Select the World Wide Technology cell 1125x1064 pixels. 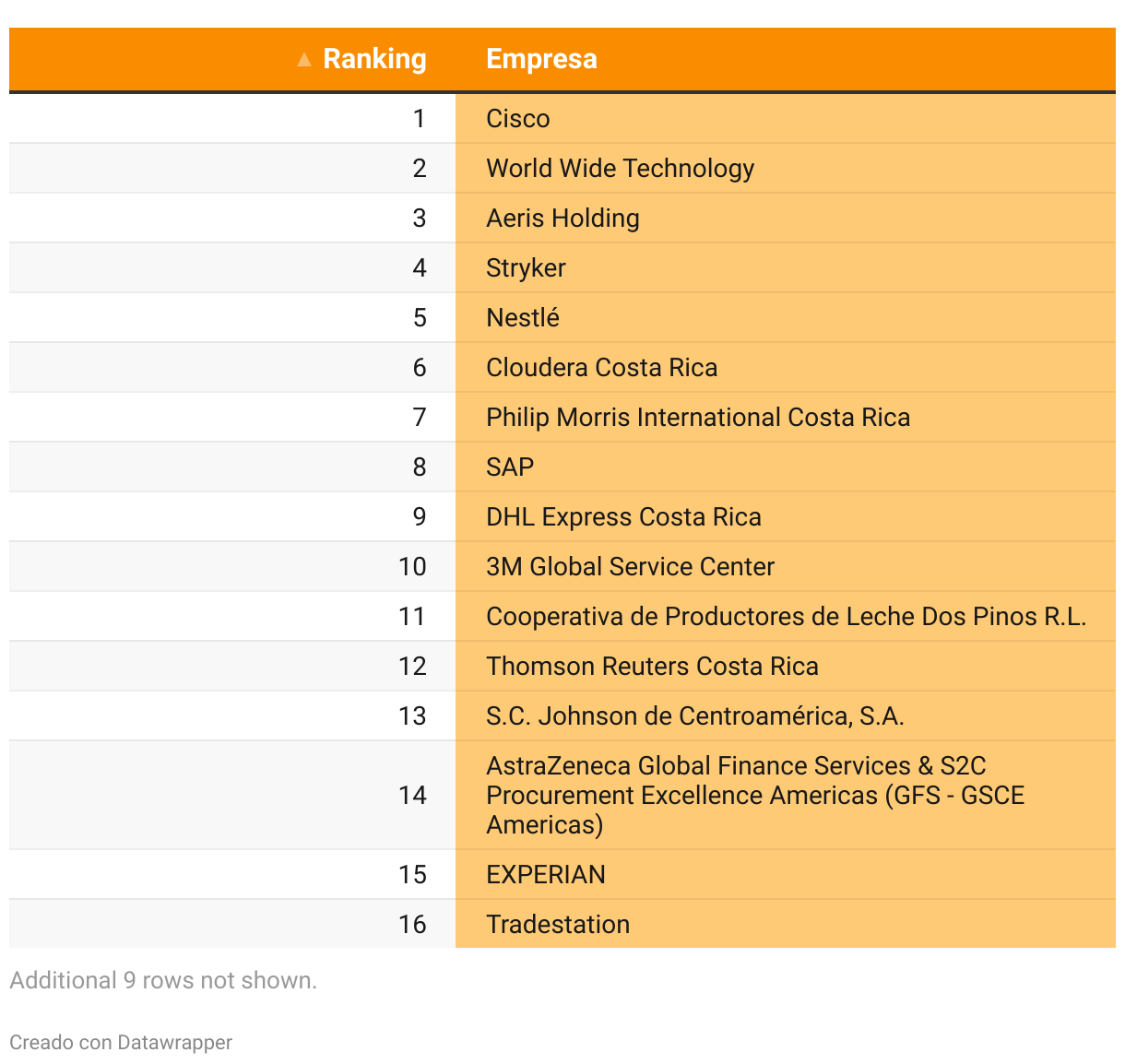(786, 168)
